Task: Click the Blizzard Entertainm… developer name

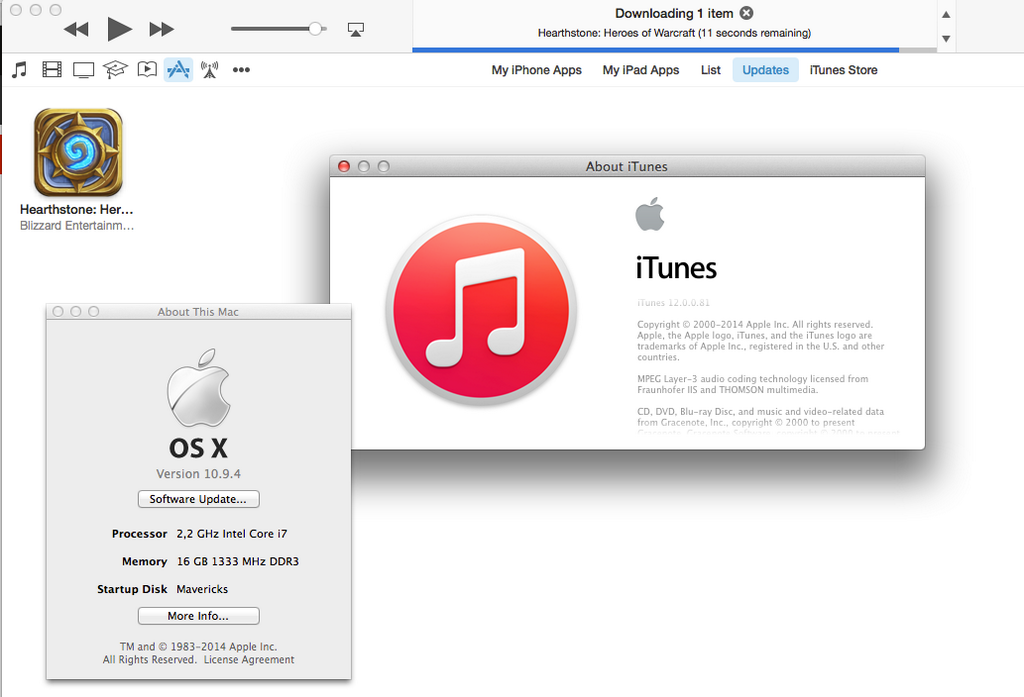Action: pyautogui.click(x=76, y=226)
